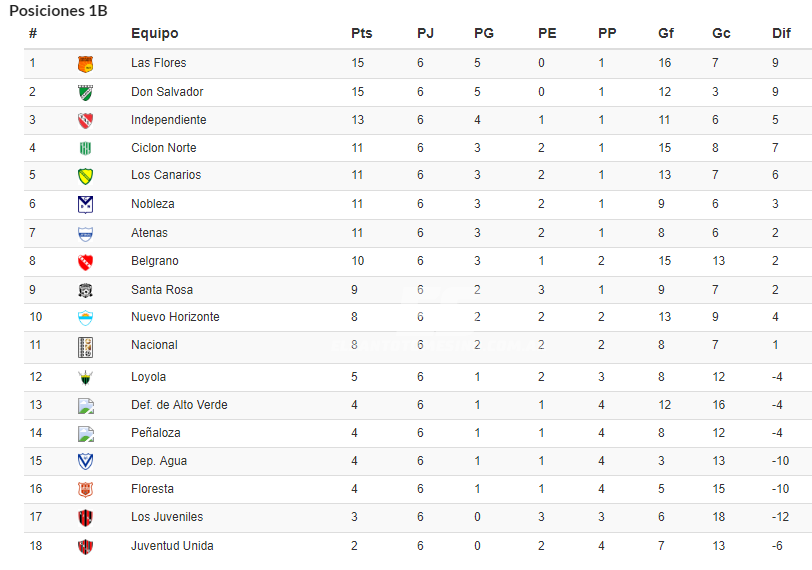The width and height of the screenshot is (812, 570).
Task: Click the Don Salvador club badge
Action: (85, 93)
